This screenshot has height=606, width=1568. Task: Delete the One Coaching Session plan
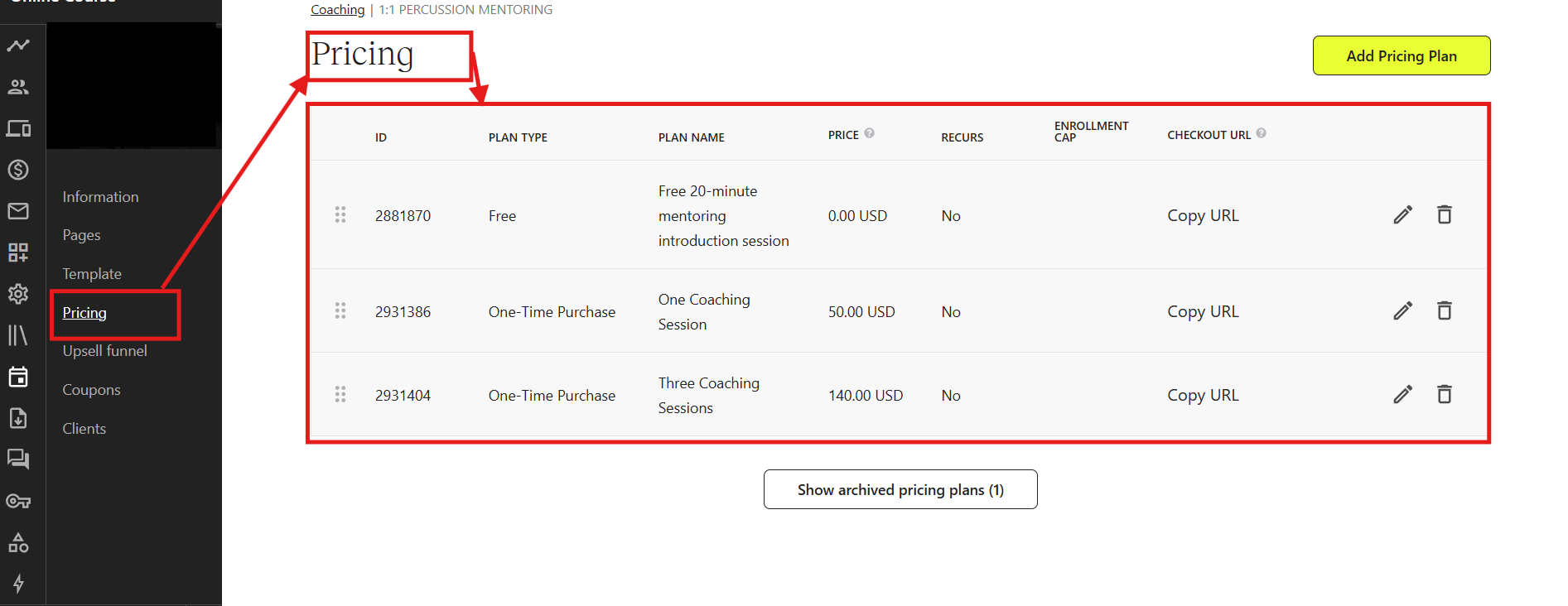[x=1445, y=310]
